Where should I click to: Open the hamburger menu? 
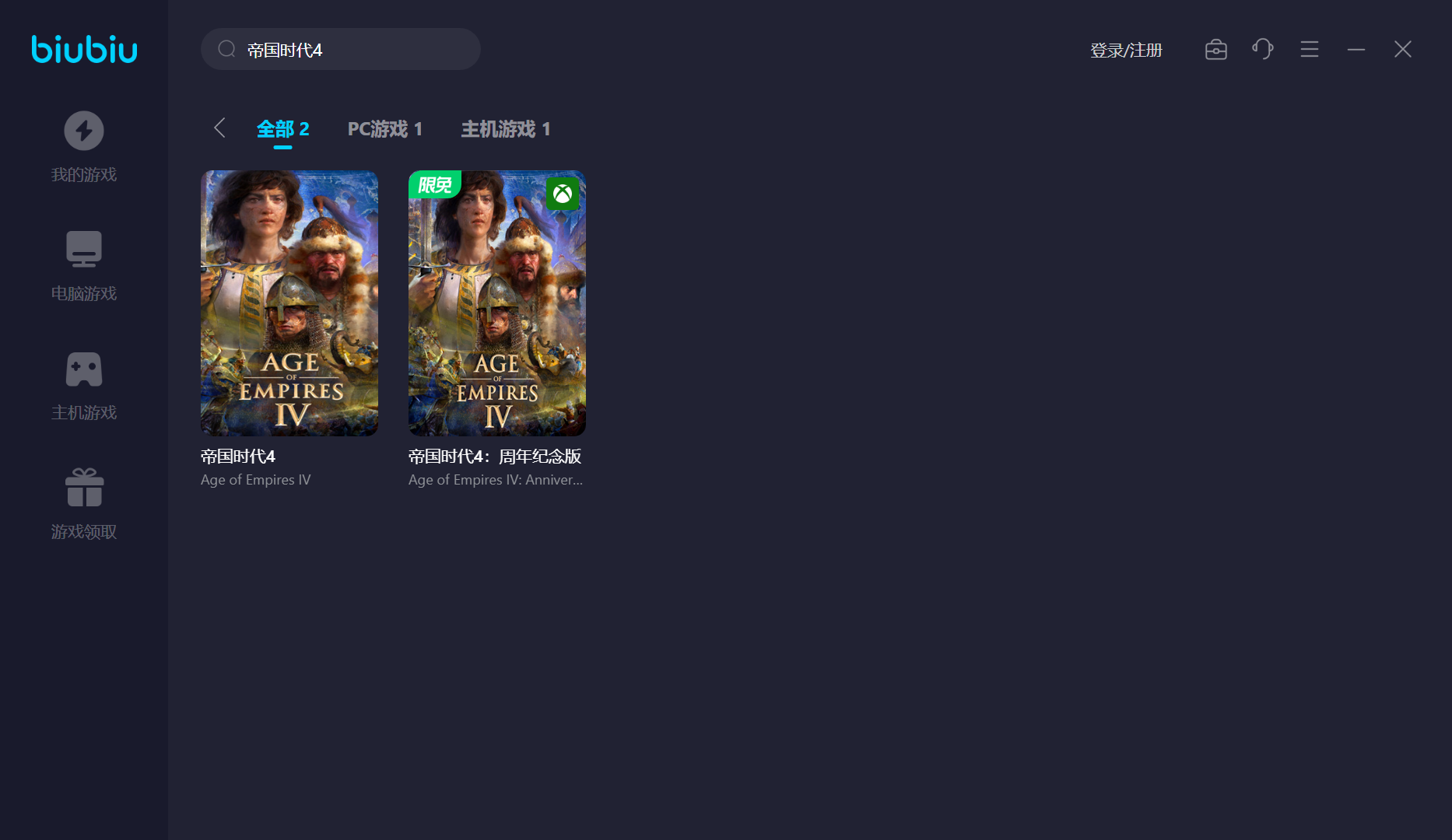pyautogui.click(x=1309, y=50)
